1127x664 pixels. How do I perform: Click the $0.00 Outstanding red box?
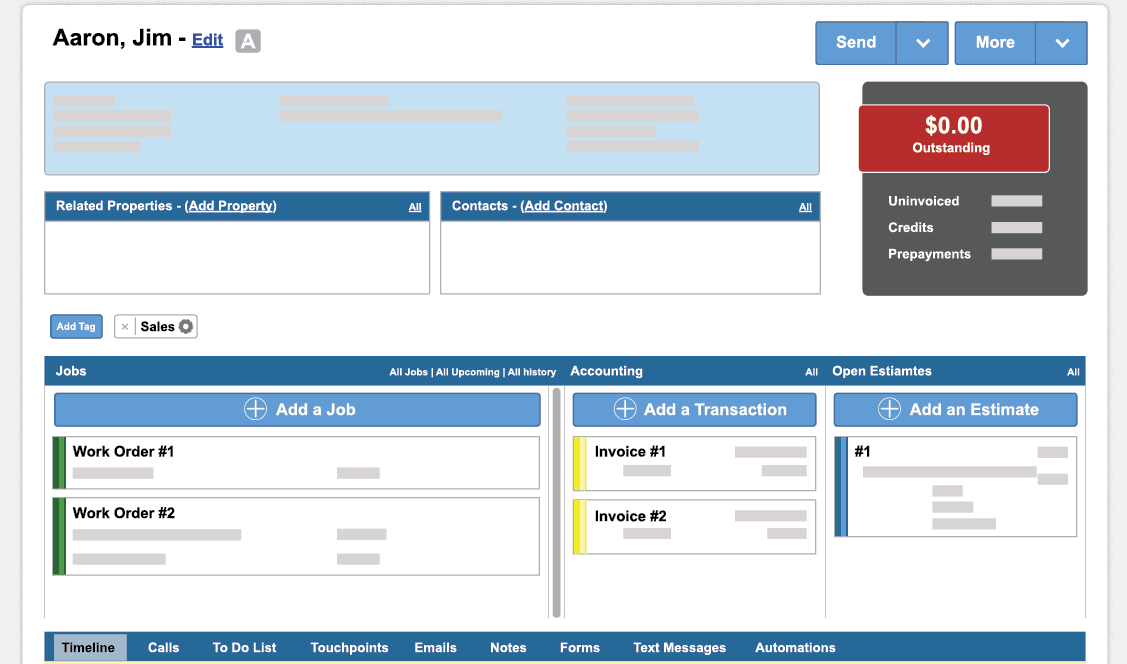[x=954, y=138]
